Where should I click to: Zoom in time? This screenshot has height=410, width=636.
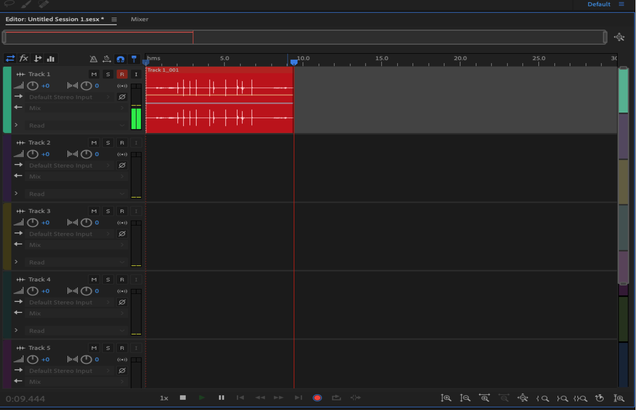tap(484, 398)
